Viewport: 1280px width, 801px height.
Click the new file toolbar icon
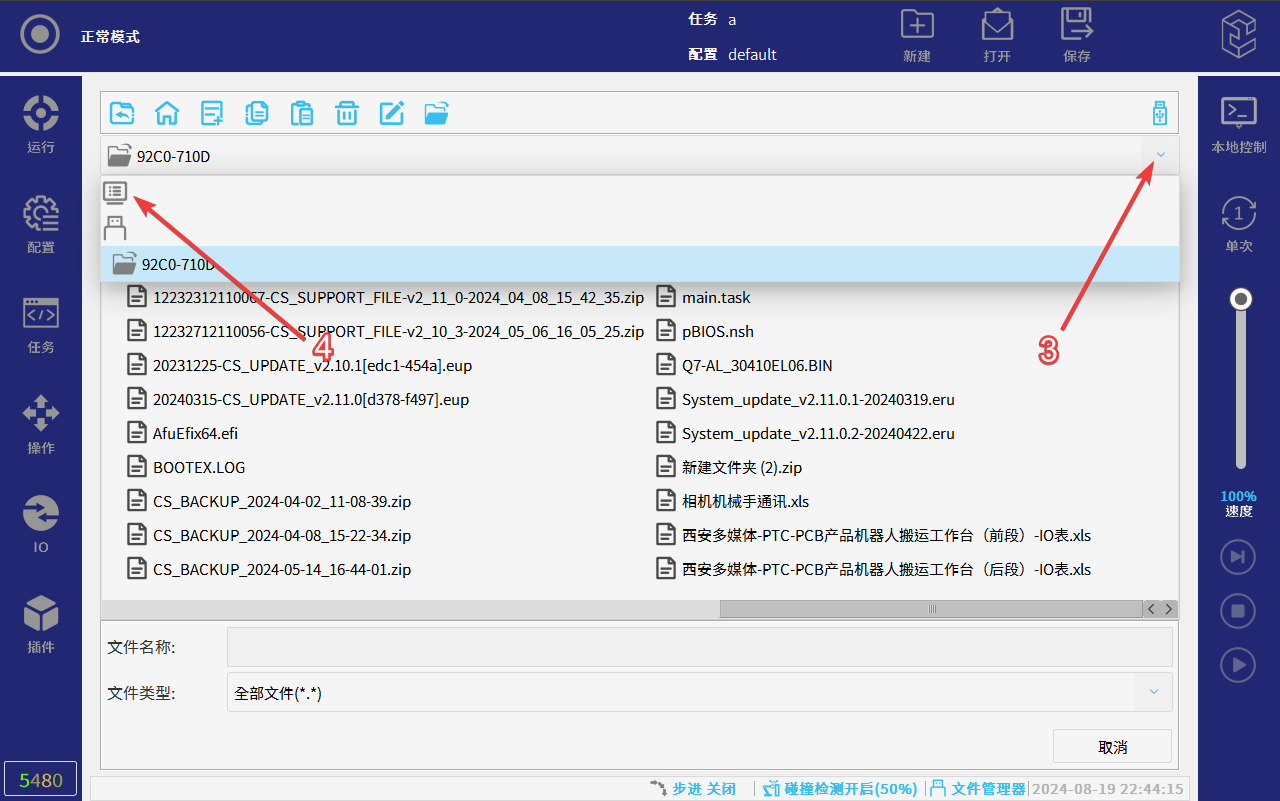pyautogui.click(x=212, y=113)
